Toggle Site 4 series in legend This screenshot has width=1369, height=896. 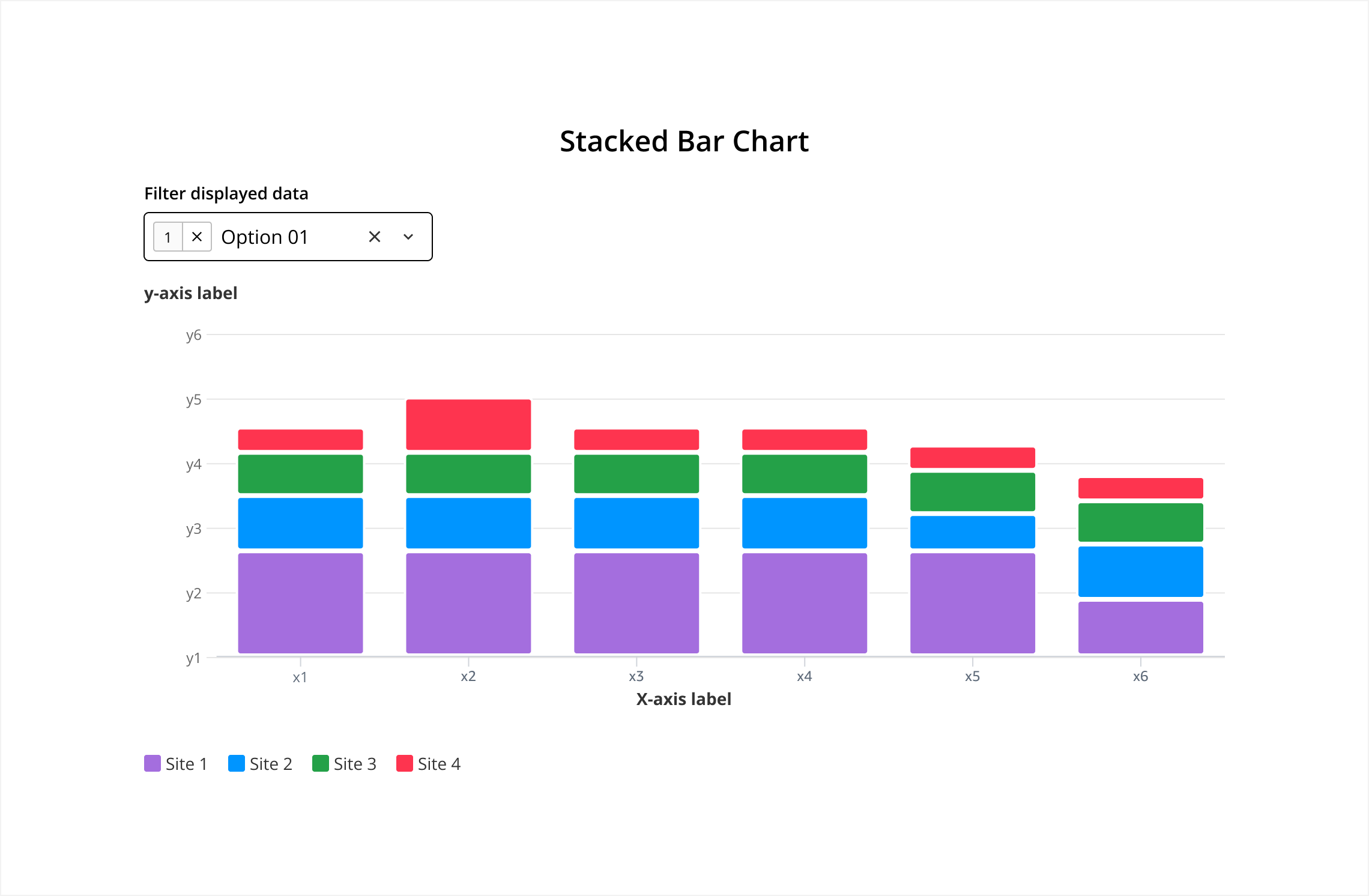coord(429,763)
